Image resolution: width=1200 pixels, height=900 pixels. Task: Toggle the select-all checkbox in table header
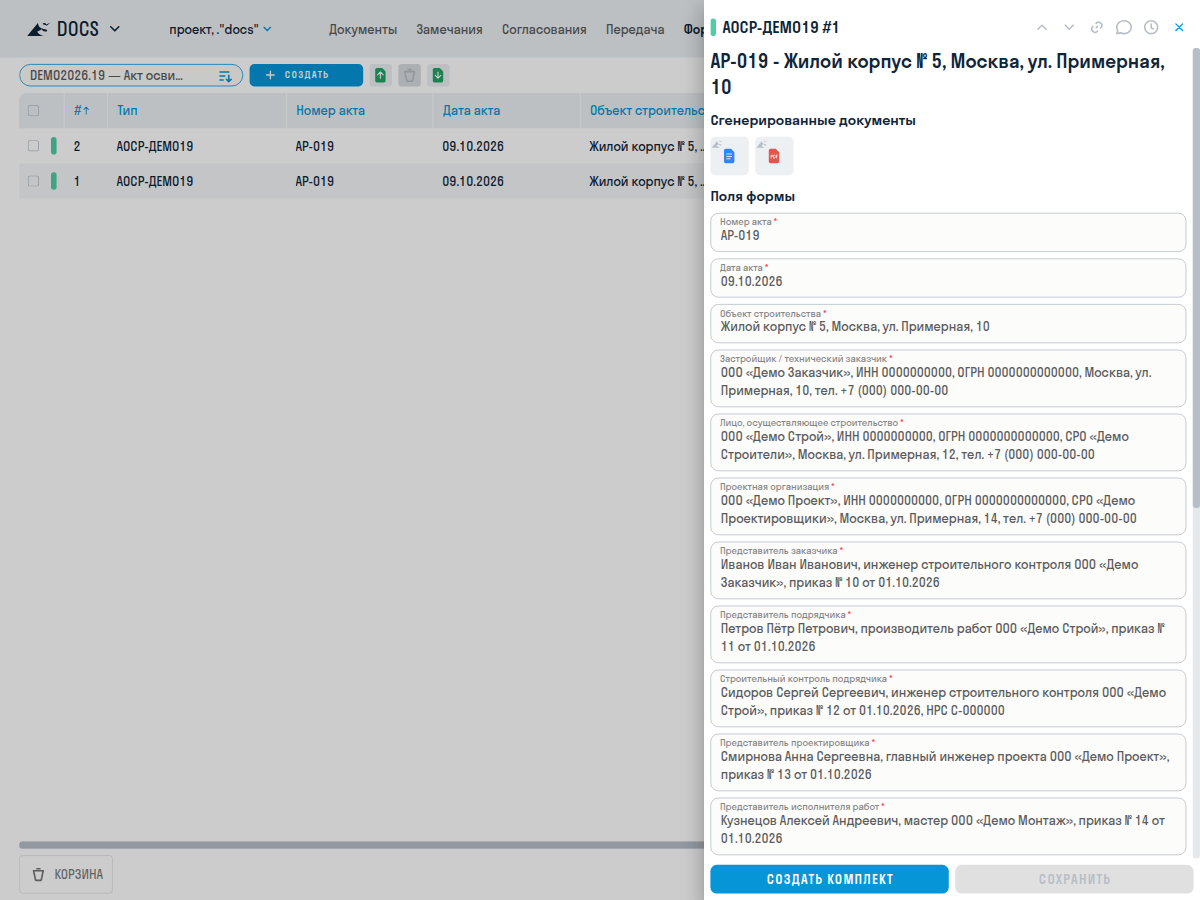34,110
